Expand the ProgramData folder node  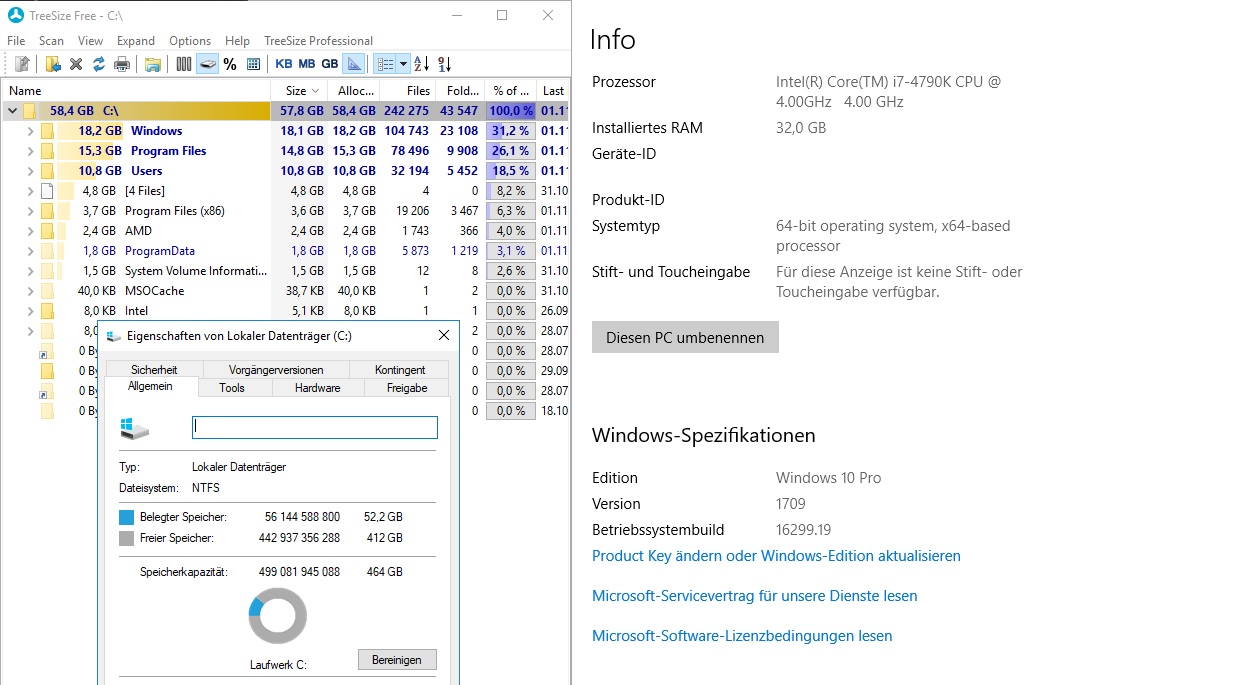pos(30,251)
